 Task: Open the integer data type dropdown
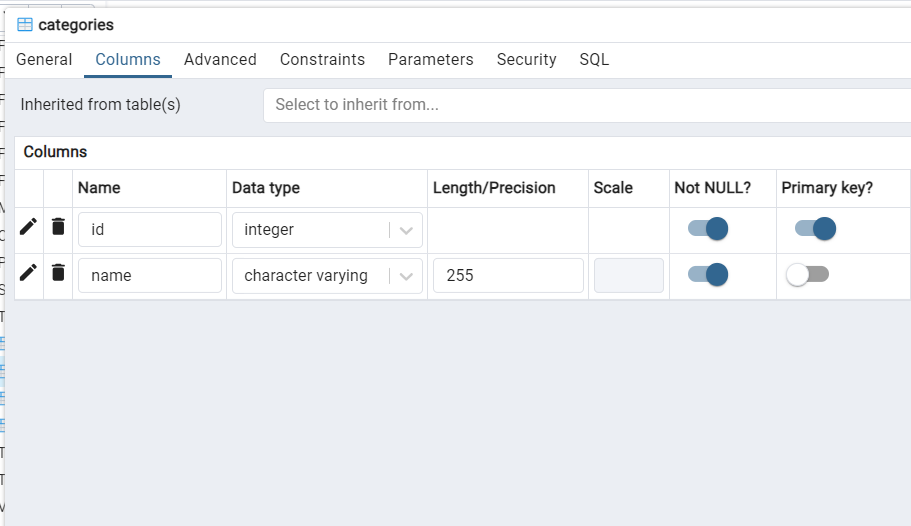pyautogui.click(x=405, y=230)
